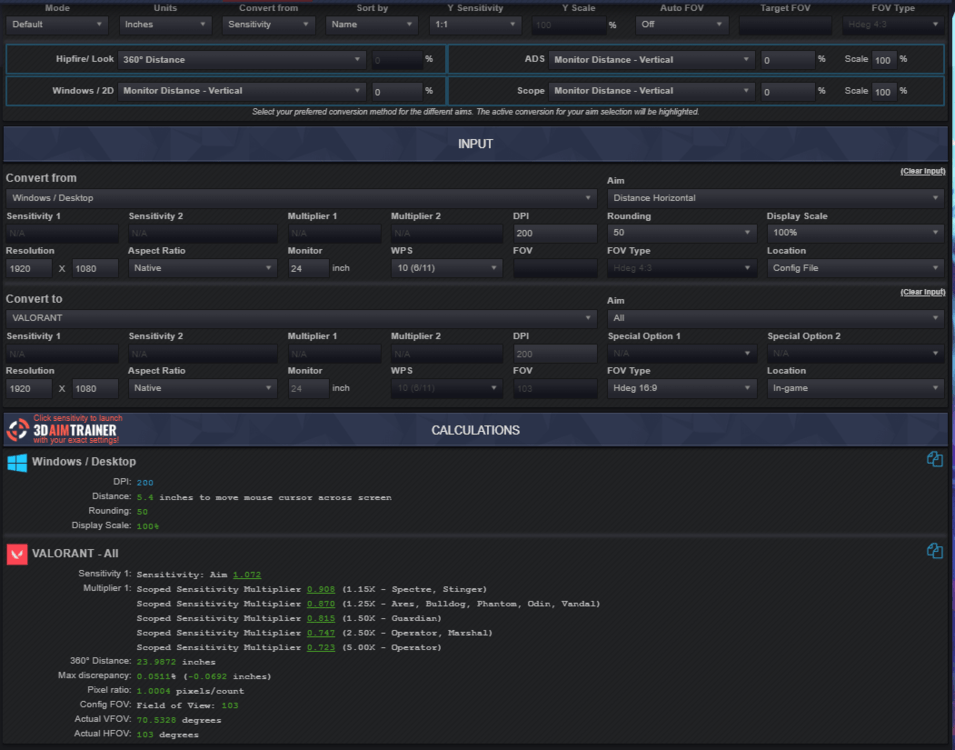Viewport: 955px width, 750px height.
Task: Open Location dropdown set to In-game
Action: (855, 388)
